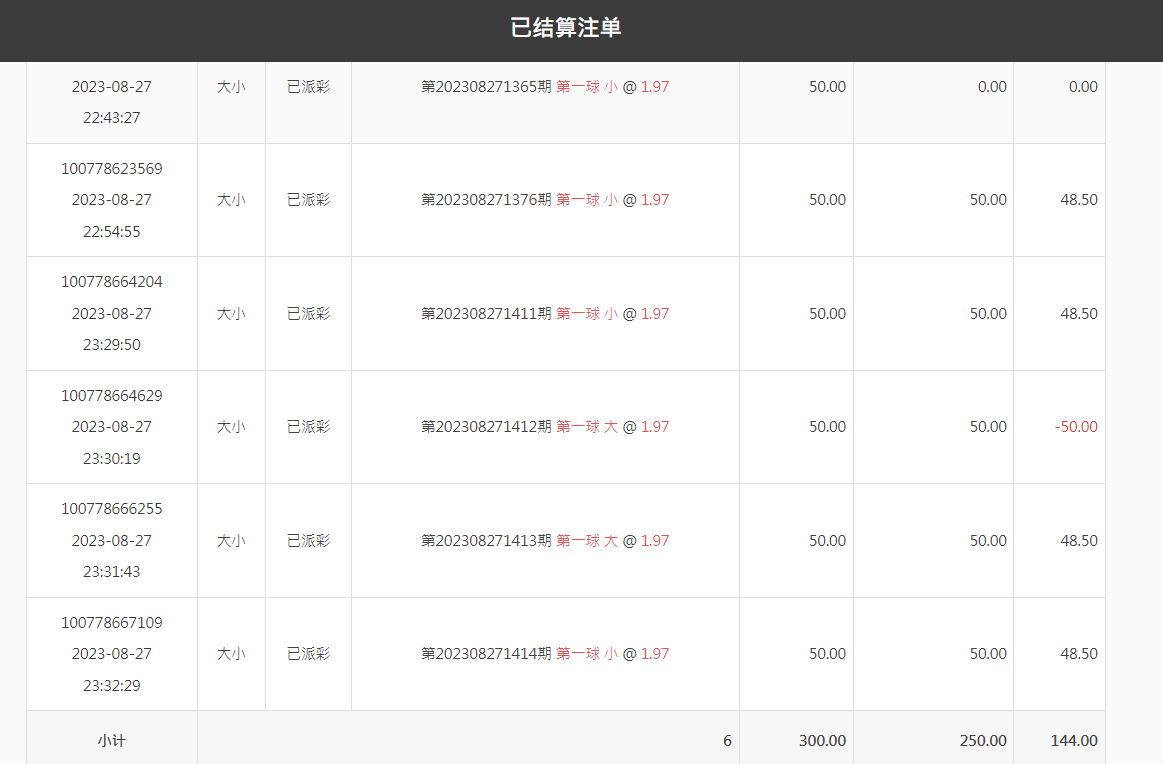The height and width of the screenshot is (764, 1163).
Task: Click the 23:30:19 timestamp
Action: [x=112, y=458]
